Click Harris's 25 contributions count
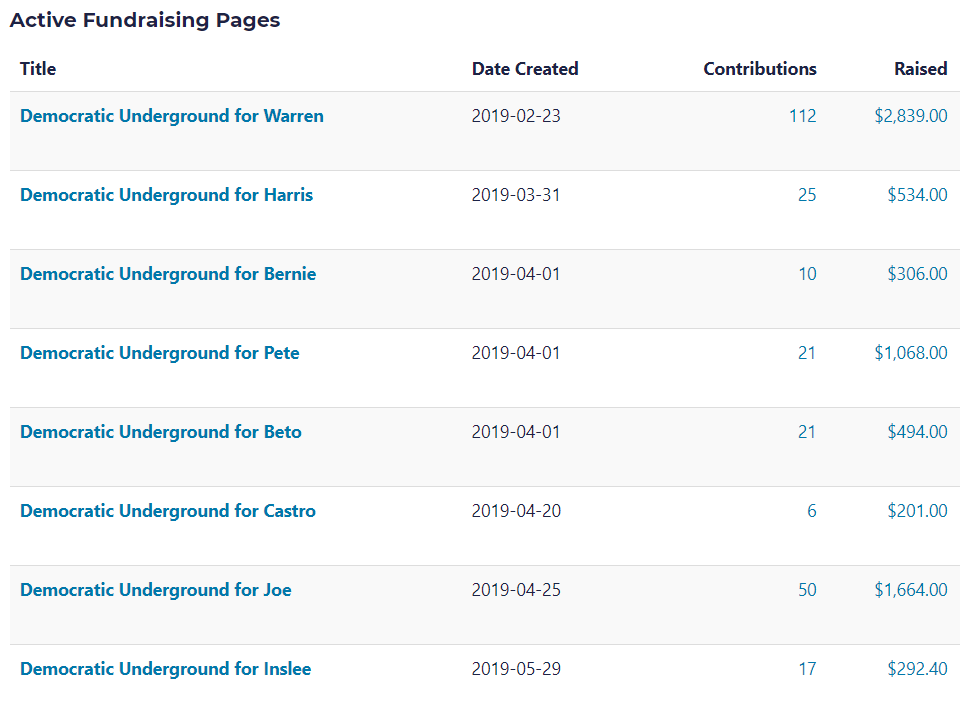This screenshot has height=713, width=960. (x=807, y=195)
